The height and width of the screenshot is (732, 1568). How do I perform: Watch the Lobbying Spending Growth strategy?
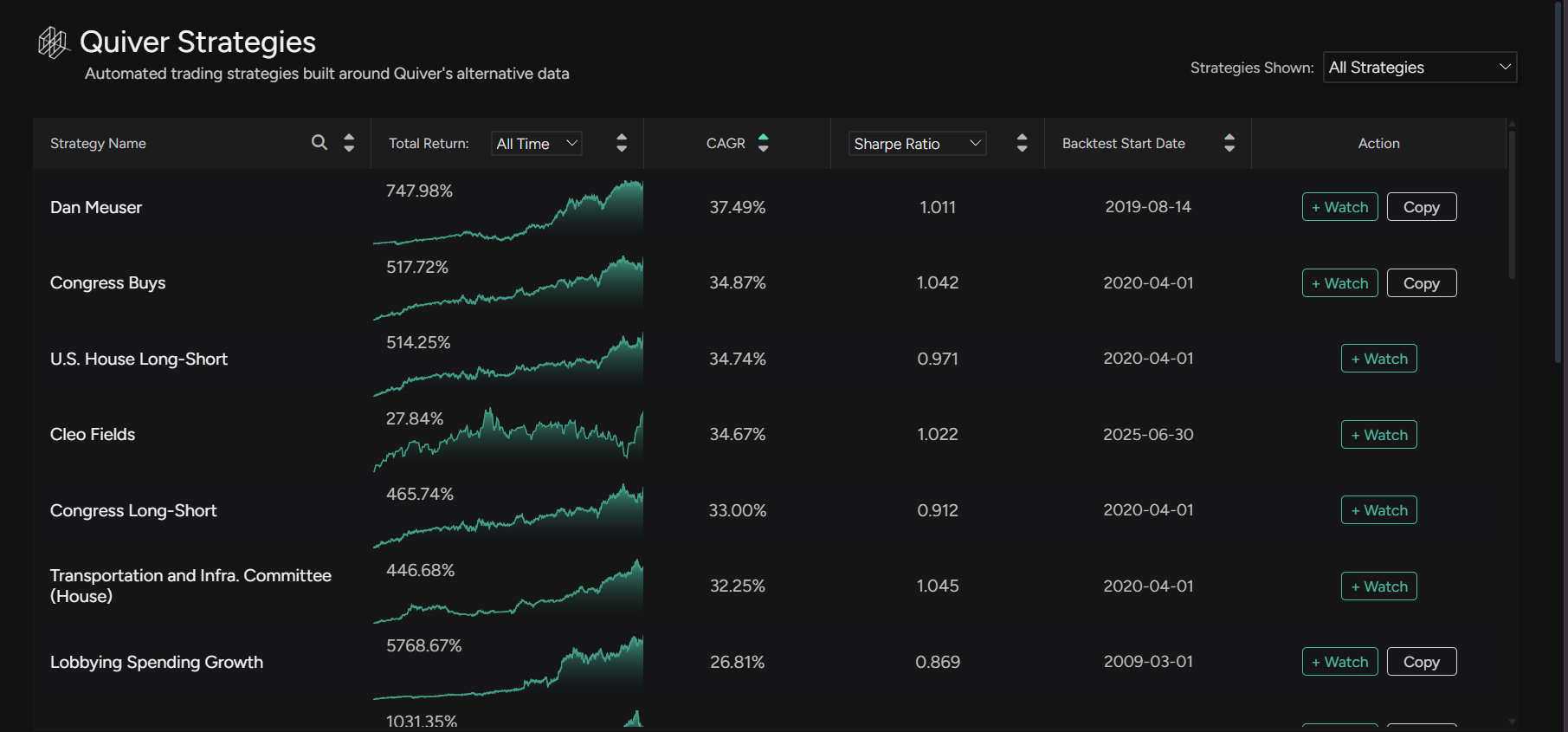coord(1339,662)
